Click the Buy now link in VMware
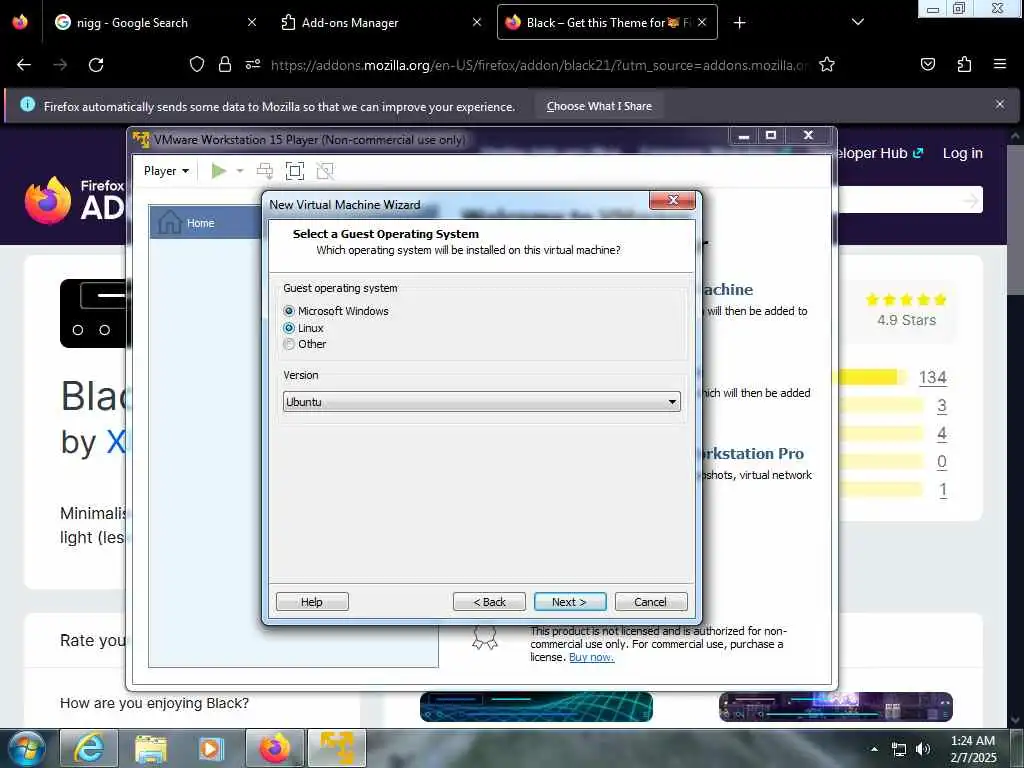 coord(591,657)
